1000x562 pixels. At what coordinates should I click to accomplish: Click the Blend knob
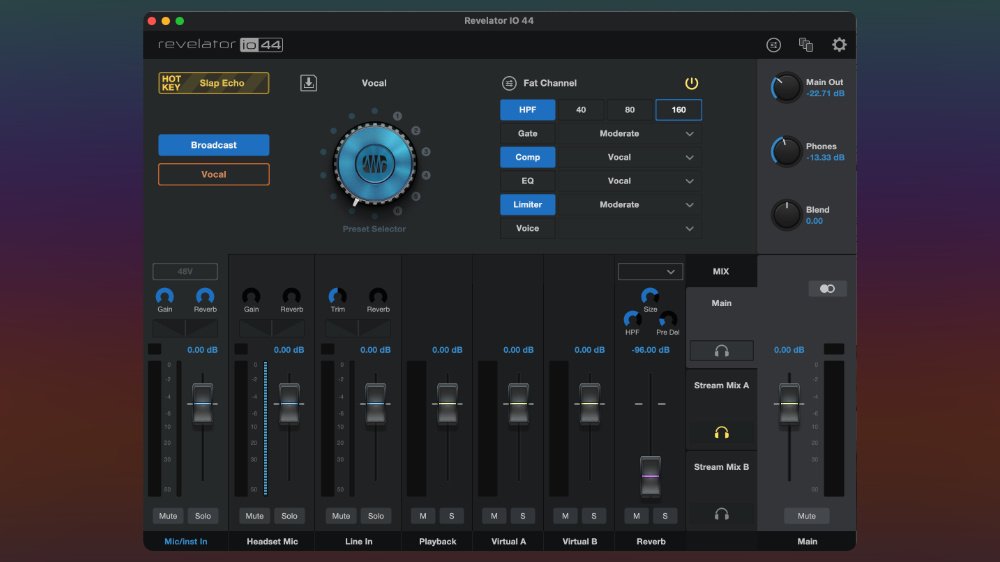pyautogui.click(x=786, y=214)
